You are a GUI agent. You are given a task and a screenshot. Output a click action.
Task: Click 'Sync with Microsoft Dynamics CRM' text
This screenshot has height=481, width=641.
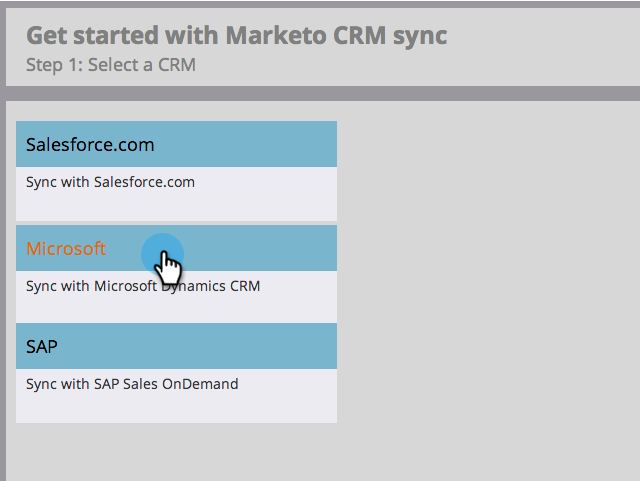(x=143, y=286)
